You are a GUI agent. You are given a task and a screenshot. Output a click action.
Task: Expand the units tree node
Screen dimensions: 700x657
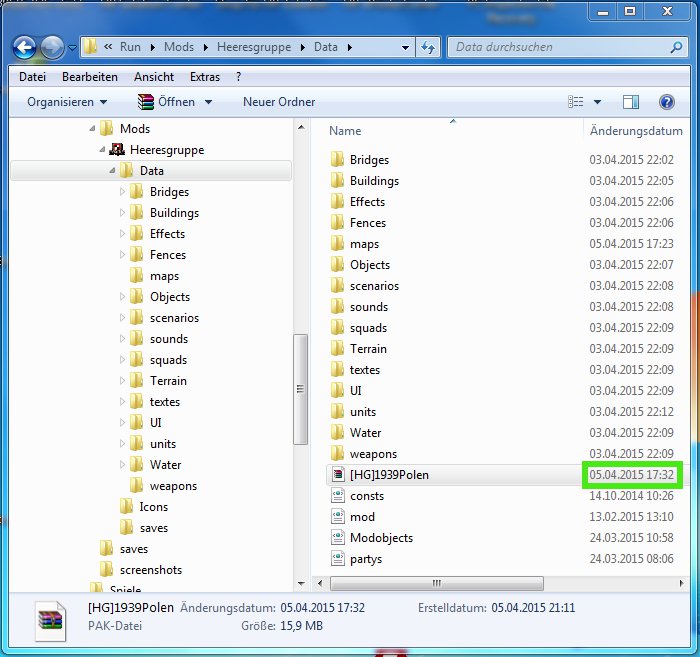click(122, 443)
